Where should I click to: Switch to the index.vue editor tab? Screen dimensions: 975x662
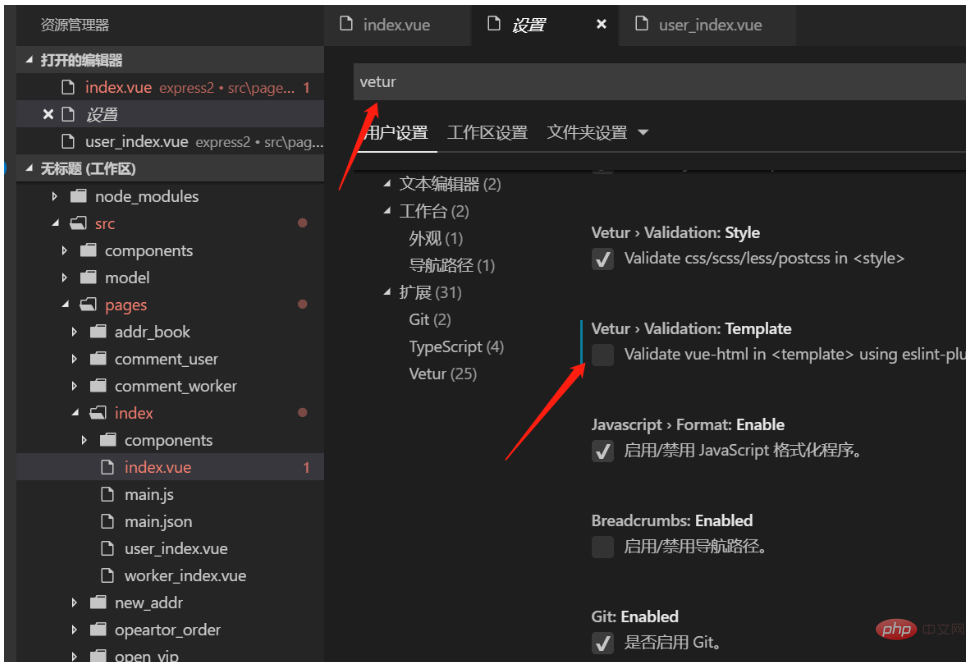click(x=397, y=25)
